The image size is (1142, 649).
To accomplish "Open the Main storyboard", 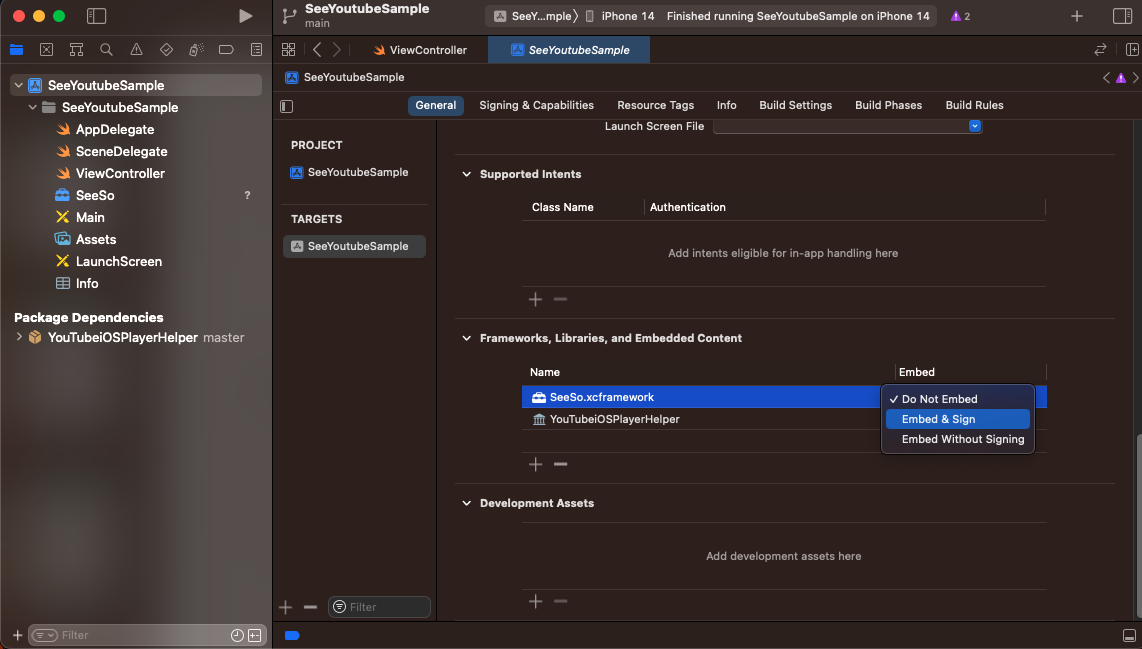I will (90, 217).
